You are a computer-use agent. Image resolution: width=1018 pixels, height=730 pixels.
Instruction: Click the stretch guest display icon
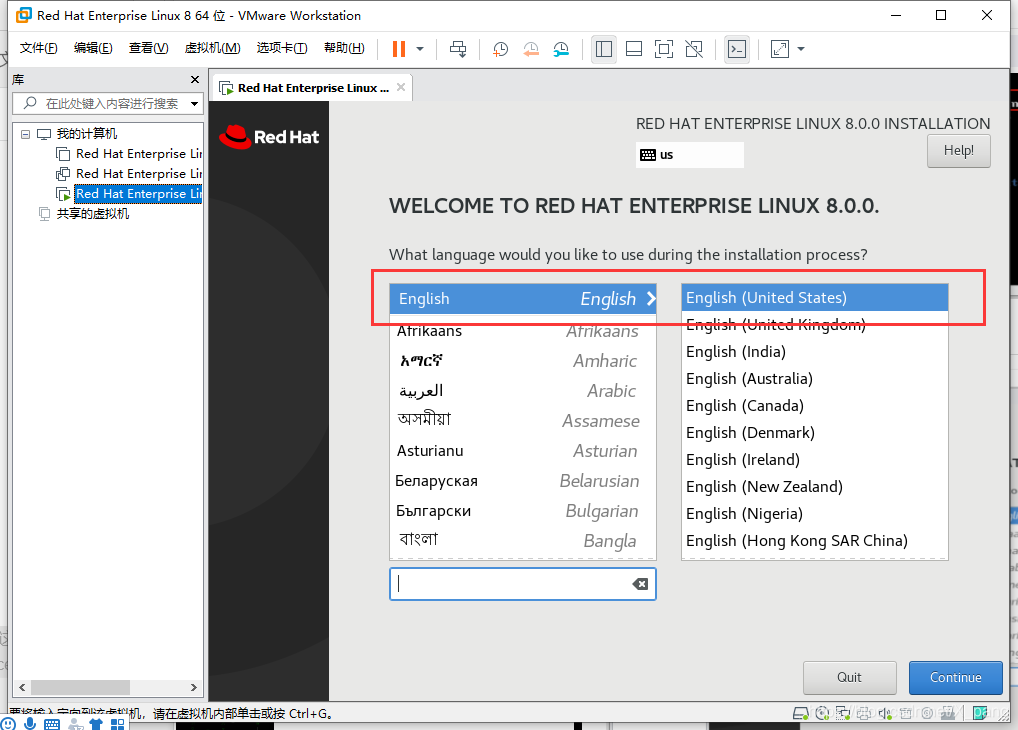[x=779, y=49]
